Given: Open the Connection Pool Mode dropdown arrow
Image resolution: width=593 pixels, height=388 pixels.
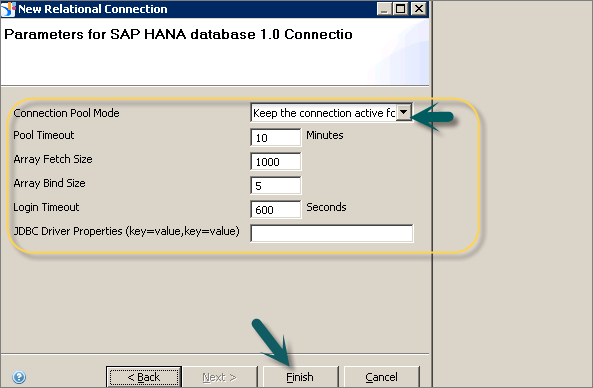Looking at the screenshot, I should (404, 112).
